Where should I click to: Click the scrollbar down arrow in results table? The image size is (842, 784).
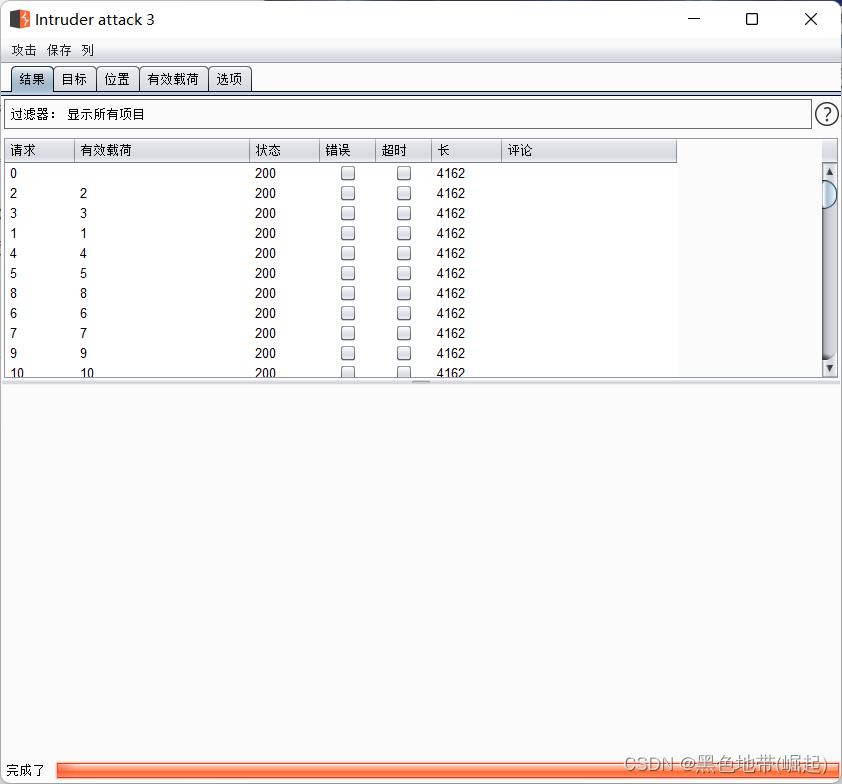829,368
